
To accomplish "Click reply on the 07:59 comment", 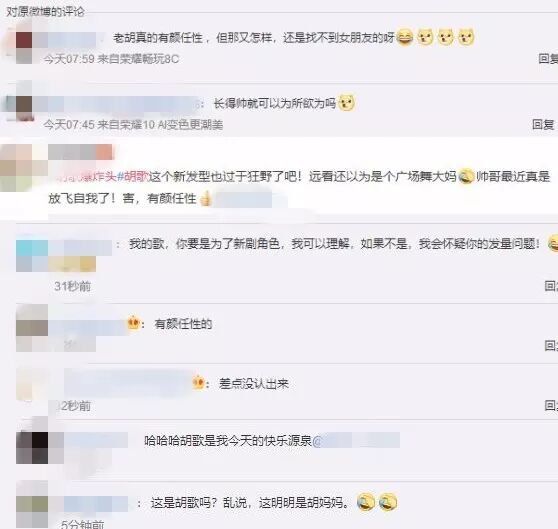I will point(548,59).
